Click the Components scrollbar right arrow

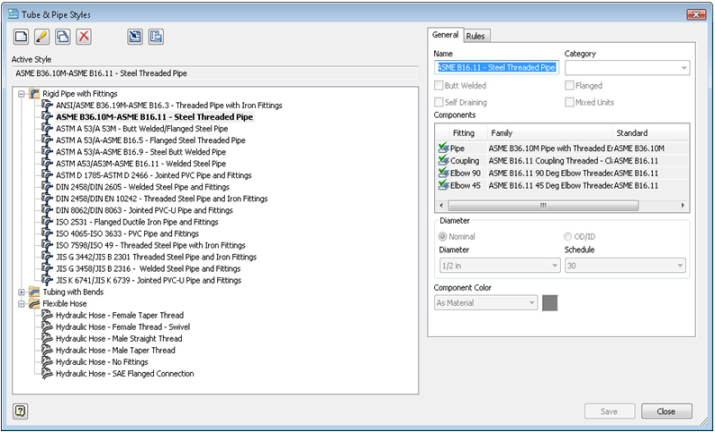click(x=683, y=205)
